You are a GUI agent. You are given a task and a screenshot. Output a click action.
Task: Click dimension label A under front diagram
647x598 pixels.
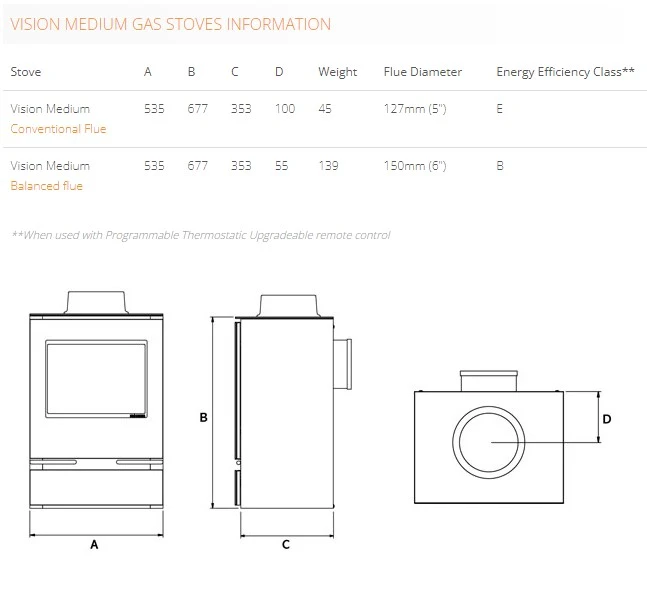[95, 545]
